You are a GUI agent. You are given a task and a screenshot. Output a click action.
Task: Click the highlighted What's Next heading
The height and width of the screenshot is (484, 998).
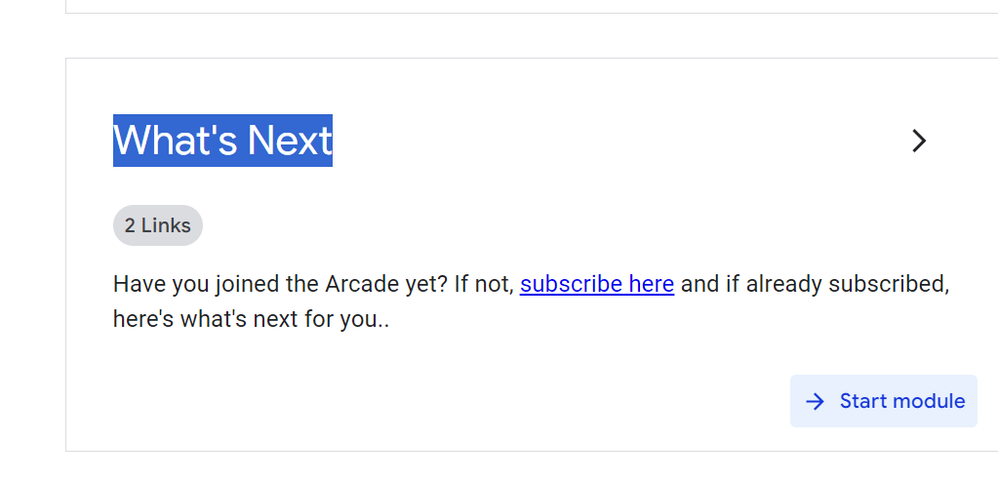(x=223, y=141)
